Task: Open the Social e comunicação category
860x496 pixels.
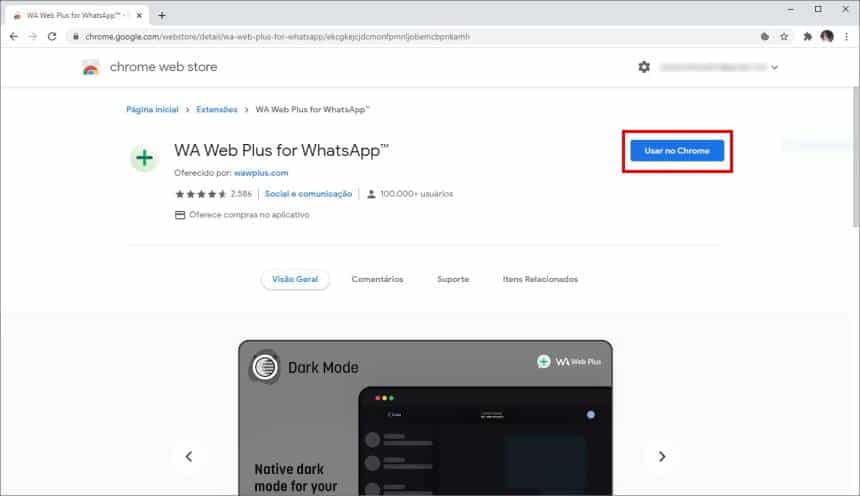Action: tap(308, 194)
